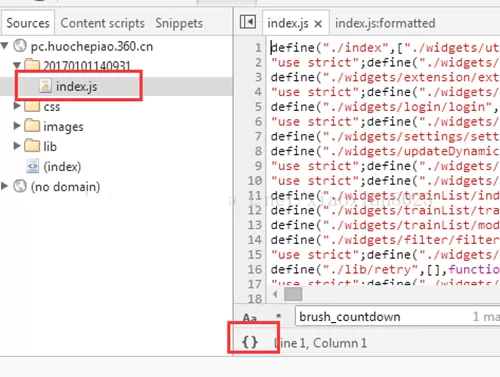Switch to index.js:formatted editor tab
This screenshot has height=377, width=500.
coord(385,23)
